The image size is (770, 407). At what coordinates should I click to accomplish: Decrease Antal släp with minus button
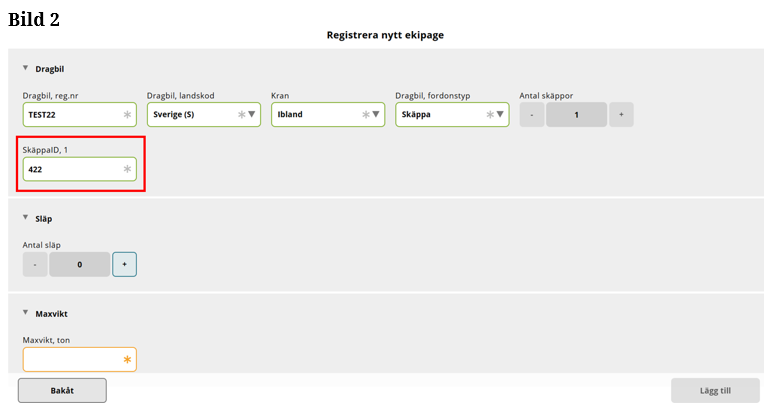(x=35, y=265)
